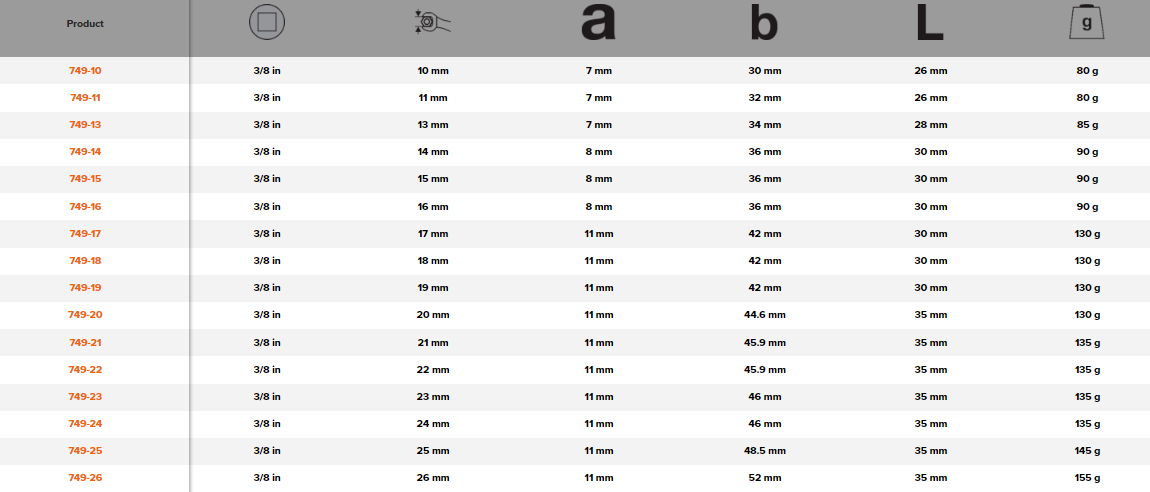Open the 749-26 product link
Screen dimensions: 1150x492
click(85, 478)
